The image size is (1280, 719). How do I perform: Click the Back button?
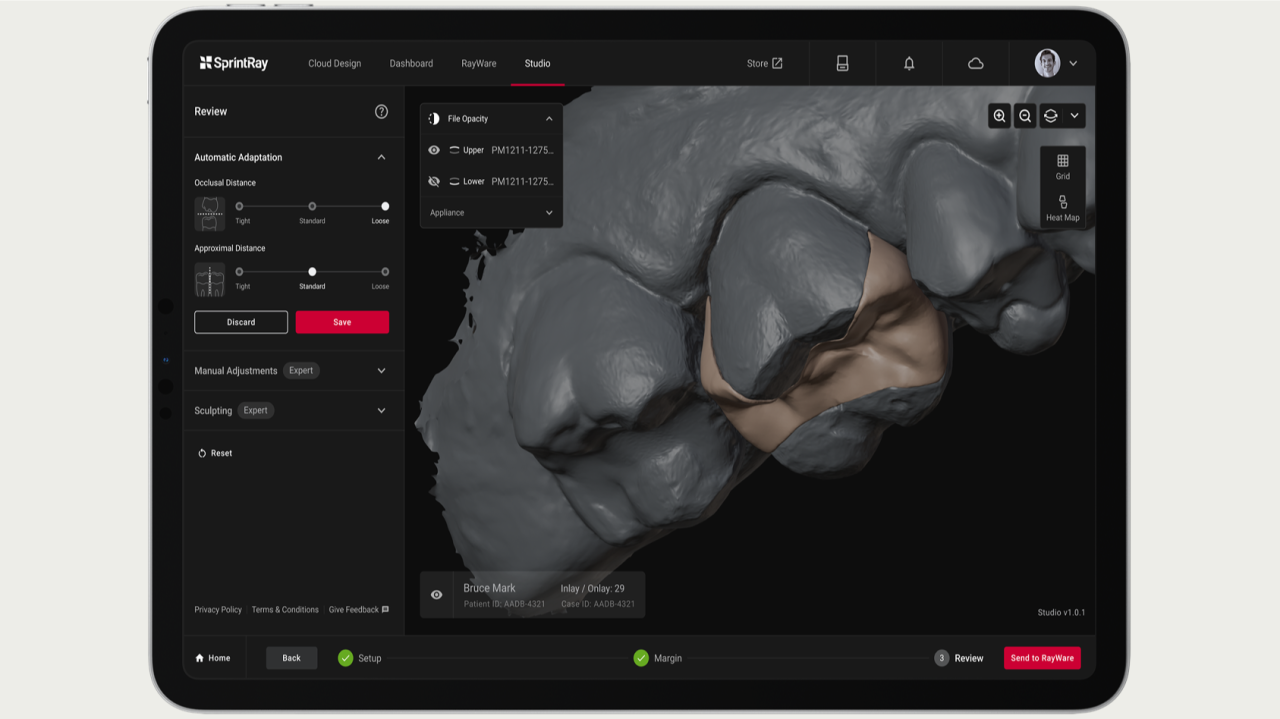(291, 658)
